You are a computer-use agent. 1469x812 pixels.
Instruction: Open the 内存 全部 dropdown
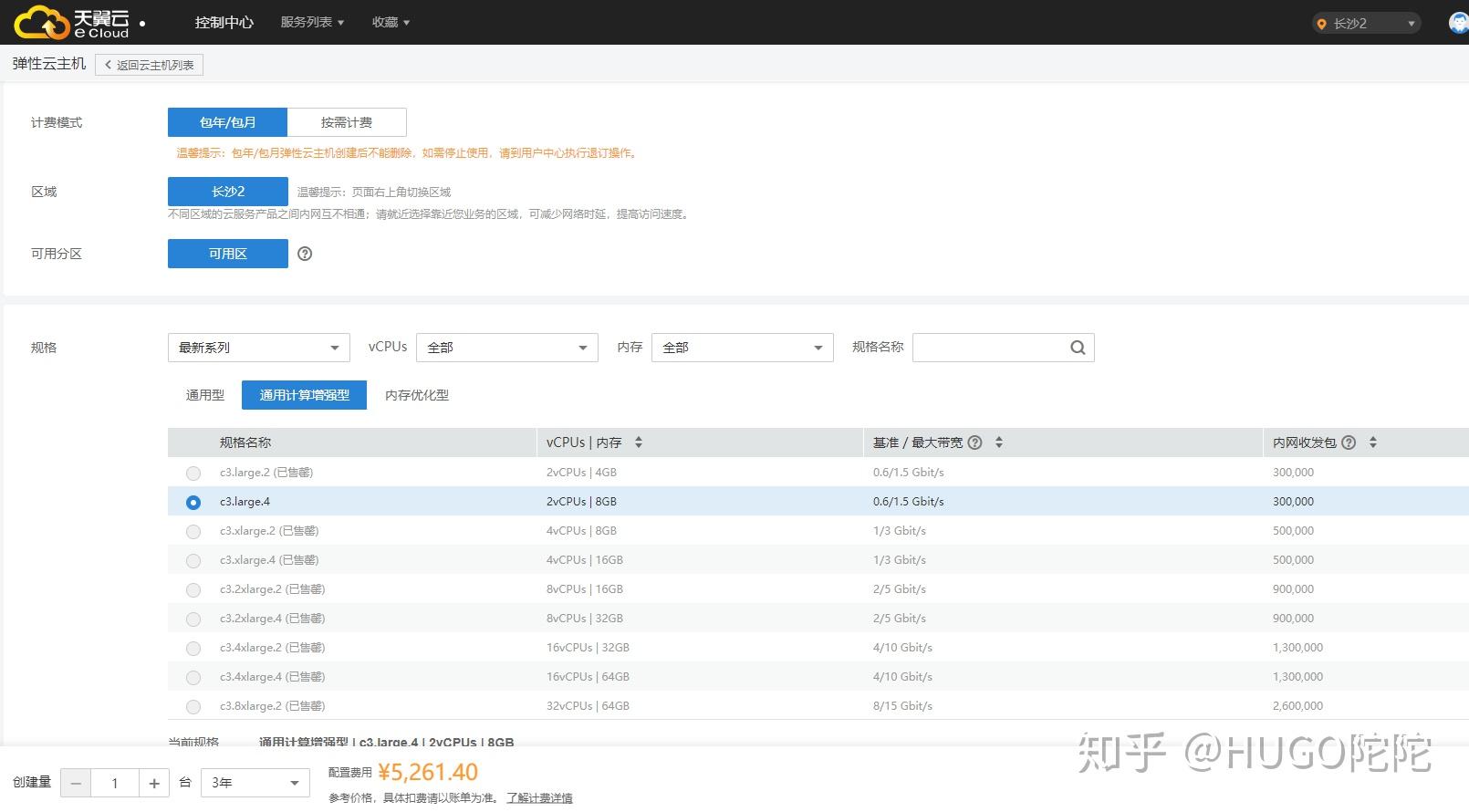pos(743,348)
